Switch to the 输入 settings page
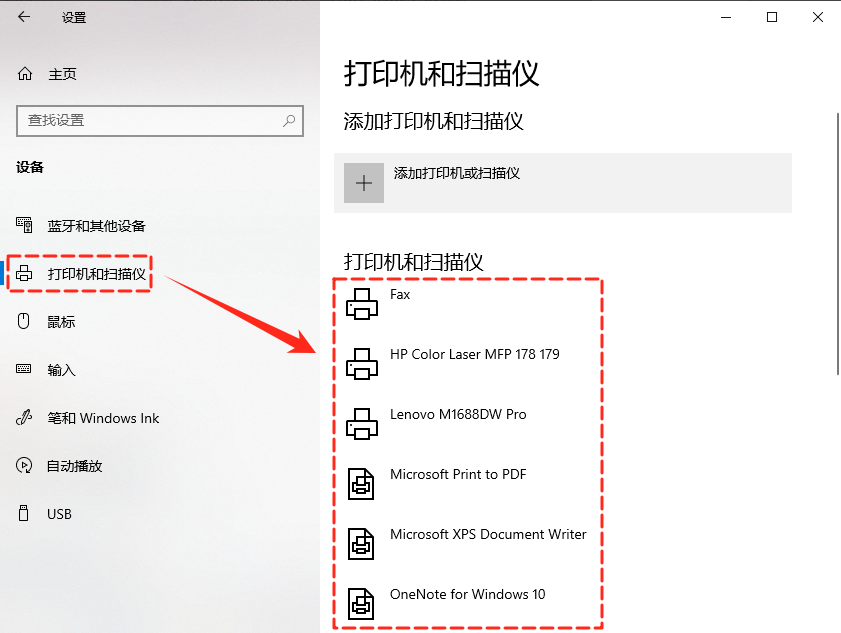841x633 pixels. (61, 370)
